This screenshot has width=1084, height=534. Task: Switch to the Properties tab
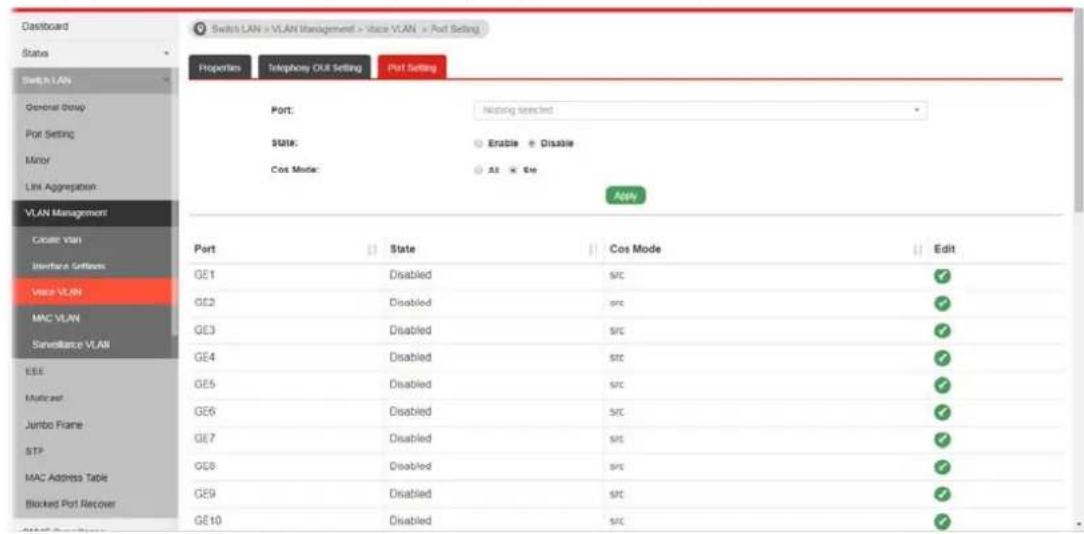click(219, 68)
